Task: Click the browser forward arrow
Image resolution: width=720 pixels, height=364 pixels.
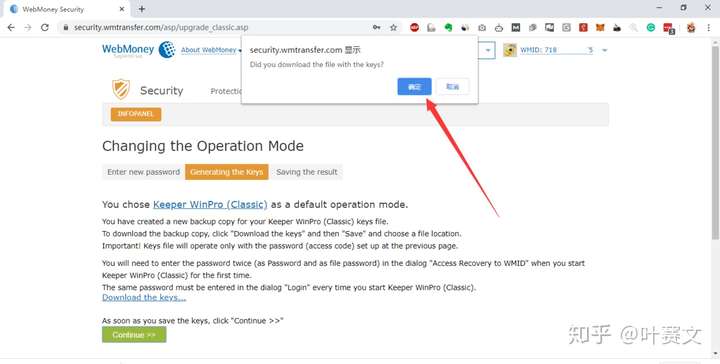Action: click(x=28, y=28)
